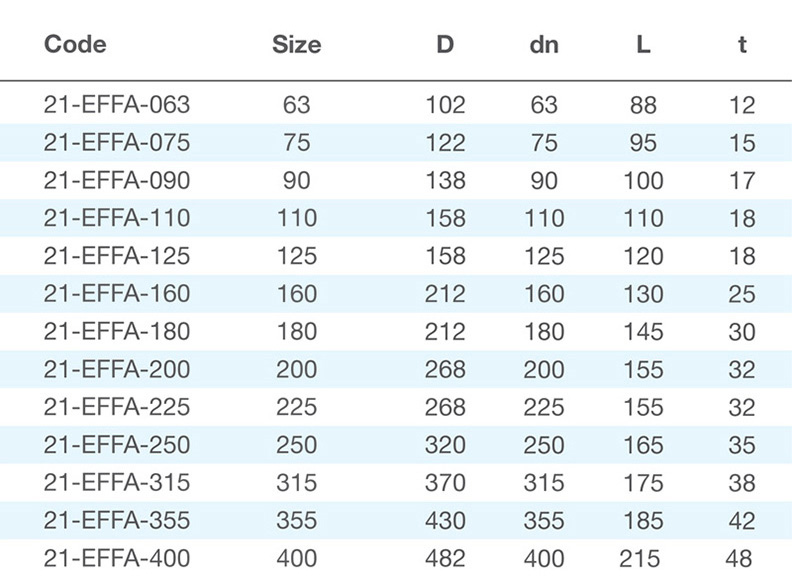The image size is (792, 576).
Task: Select product code 21-EFFA-063
Action: point(117,105)
